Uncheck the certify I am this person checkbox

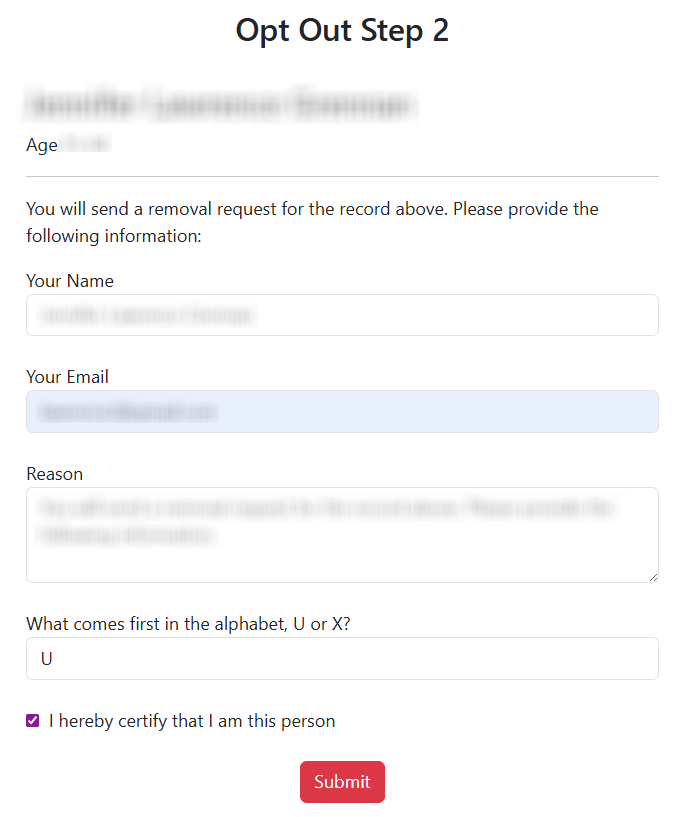click(33, 721)
